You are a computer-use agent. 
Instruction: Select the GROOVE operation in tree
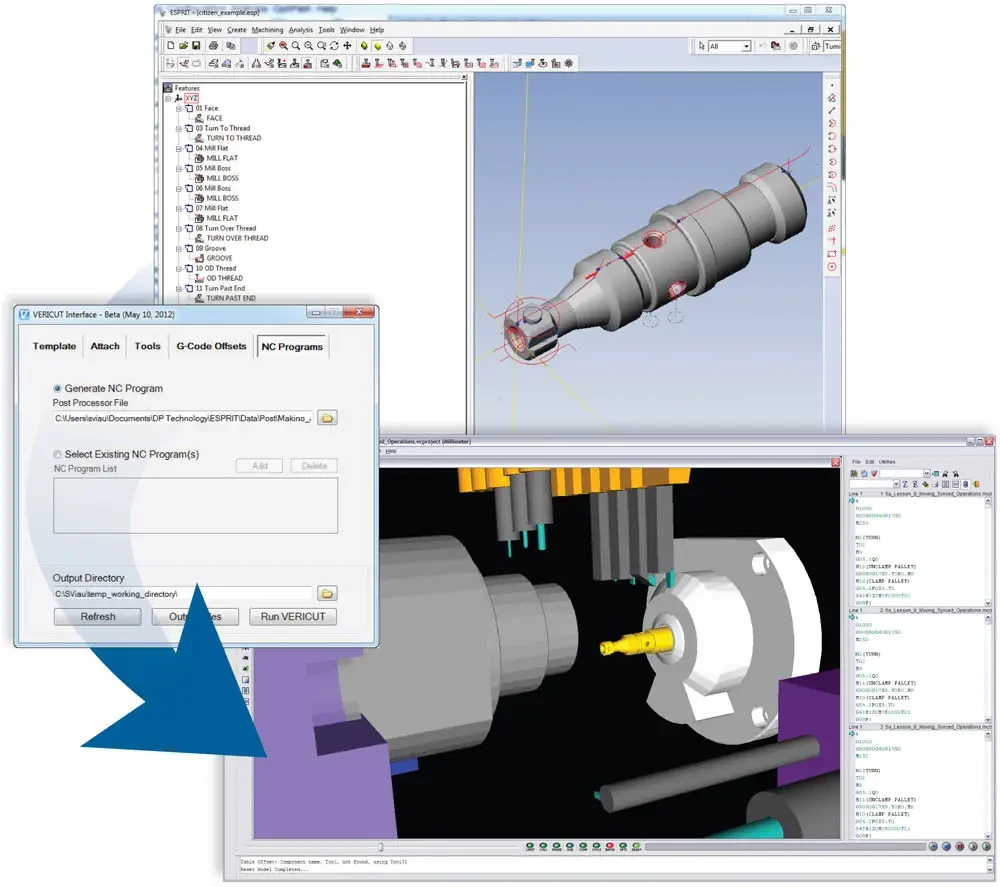point(219,258)
